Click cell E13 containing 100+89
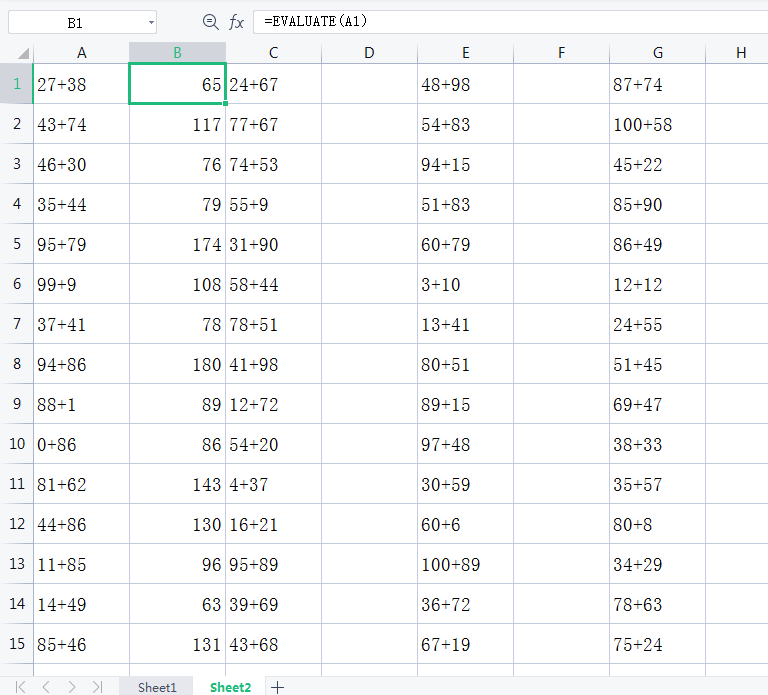This screenshot has height=695, width=768. (x=465, y=564)
